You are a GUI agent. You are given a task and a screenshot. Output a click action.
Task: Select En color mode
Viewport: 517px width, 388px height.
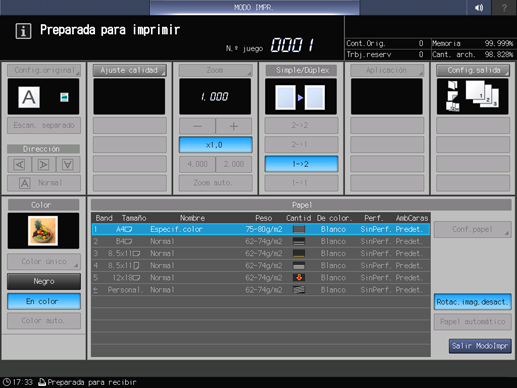coord(44,301)
